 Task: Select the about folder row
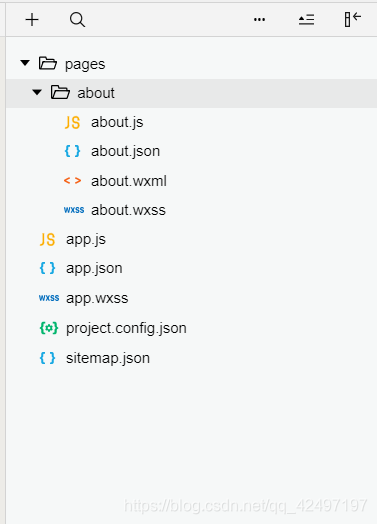tap(191, 93)
